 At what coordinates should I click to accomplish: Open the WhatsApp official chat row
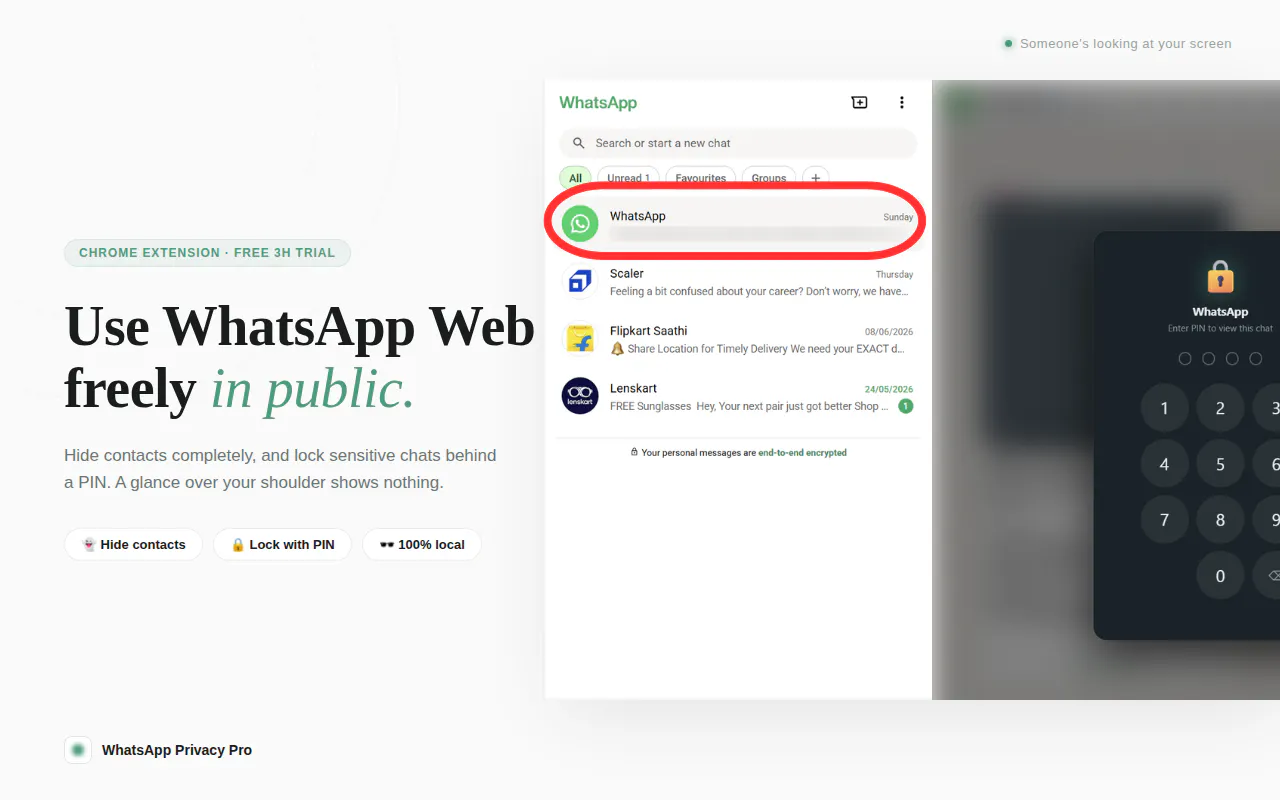[x=736, y=224]
